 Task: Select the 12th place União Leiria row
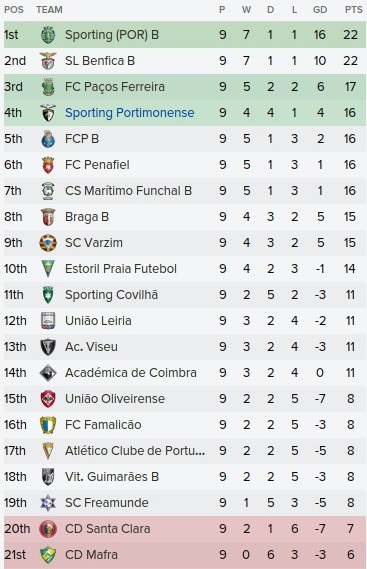click(x=185, y=321)
